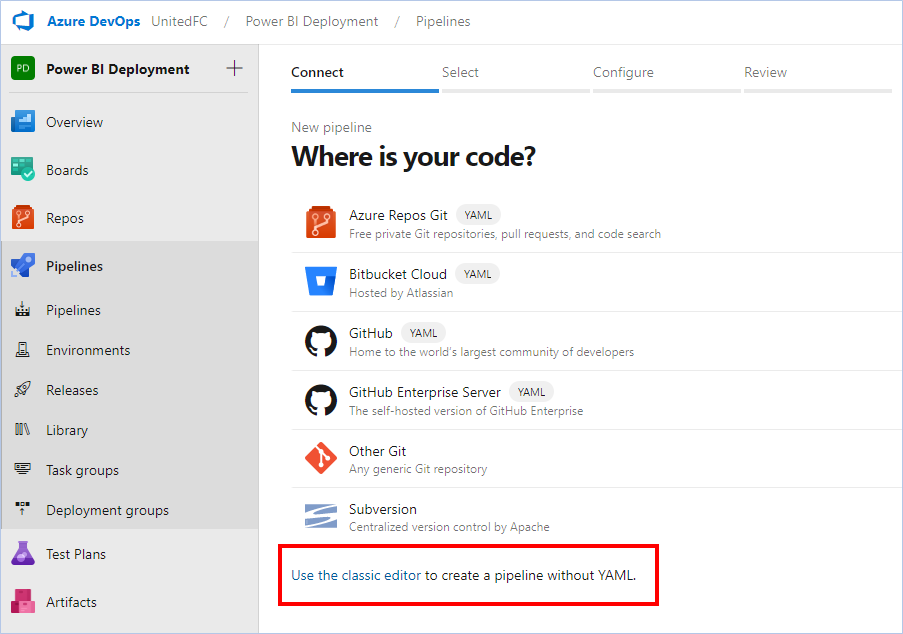
Task: Open Environments under Pipelines
Action: coord(88,350)
